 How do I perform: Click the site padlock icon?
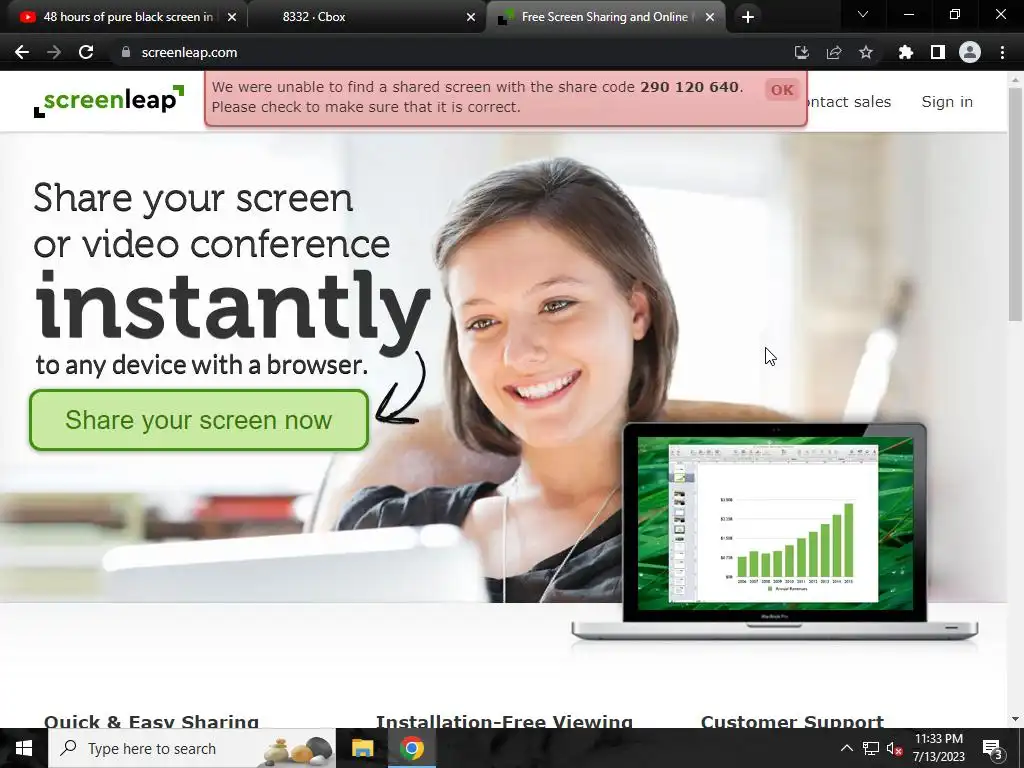(126, 52)
